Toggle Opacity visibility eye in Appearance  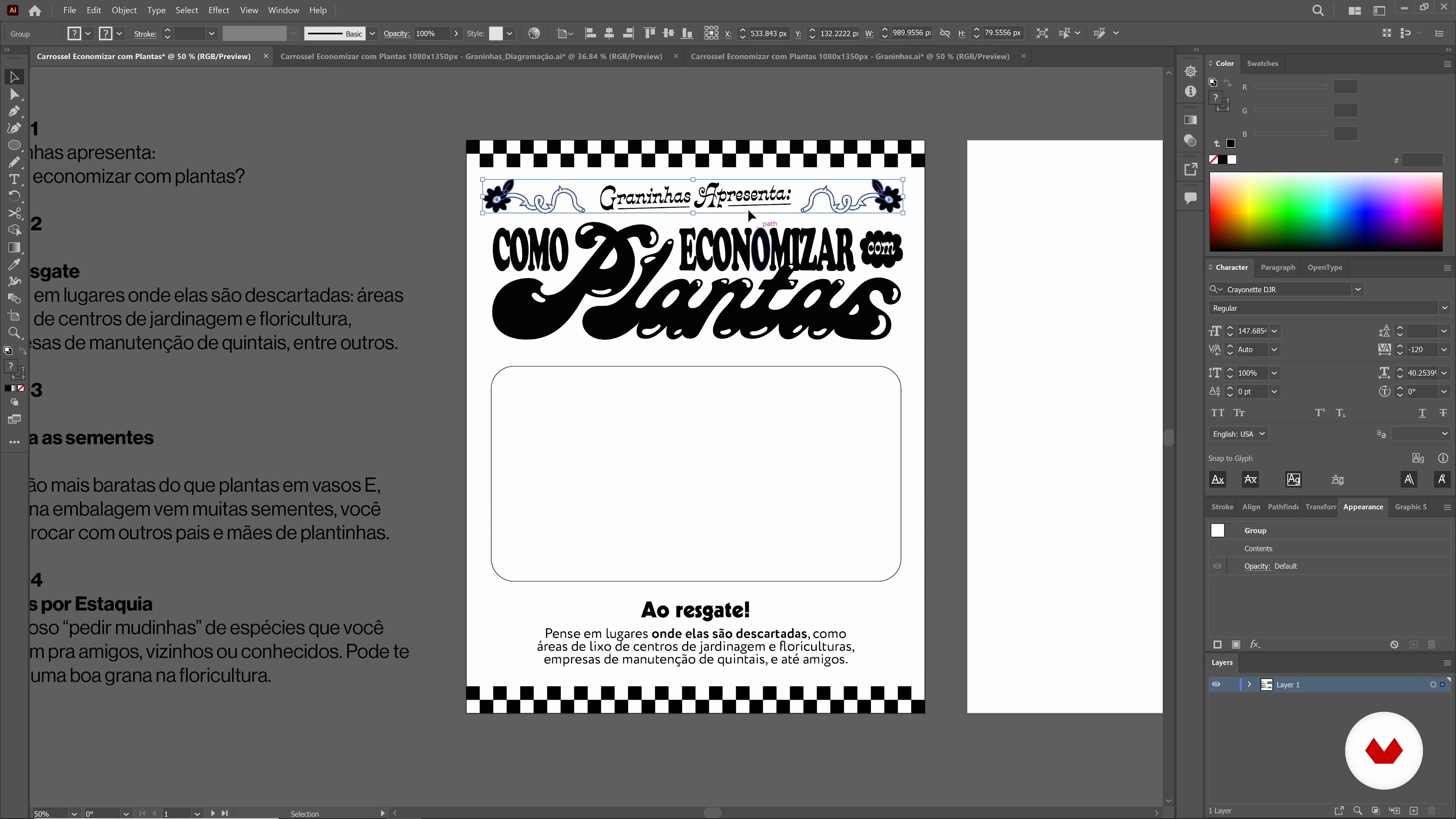pos(1218,566)
